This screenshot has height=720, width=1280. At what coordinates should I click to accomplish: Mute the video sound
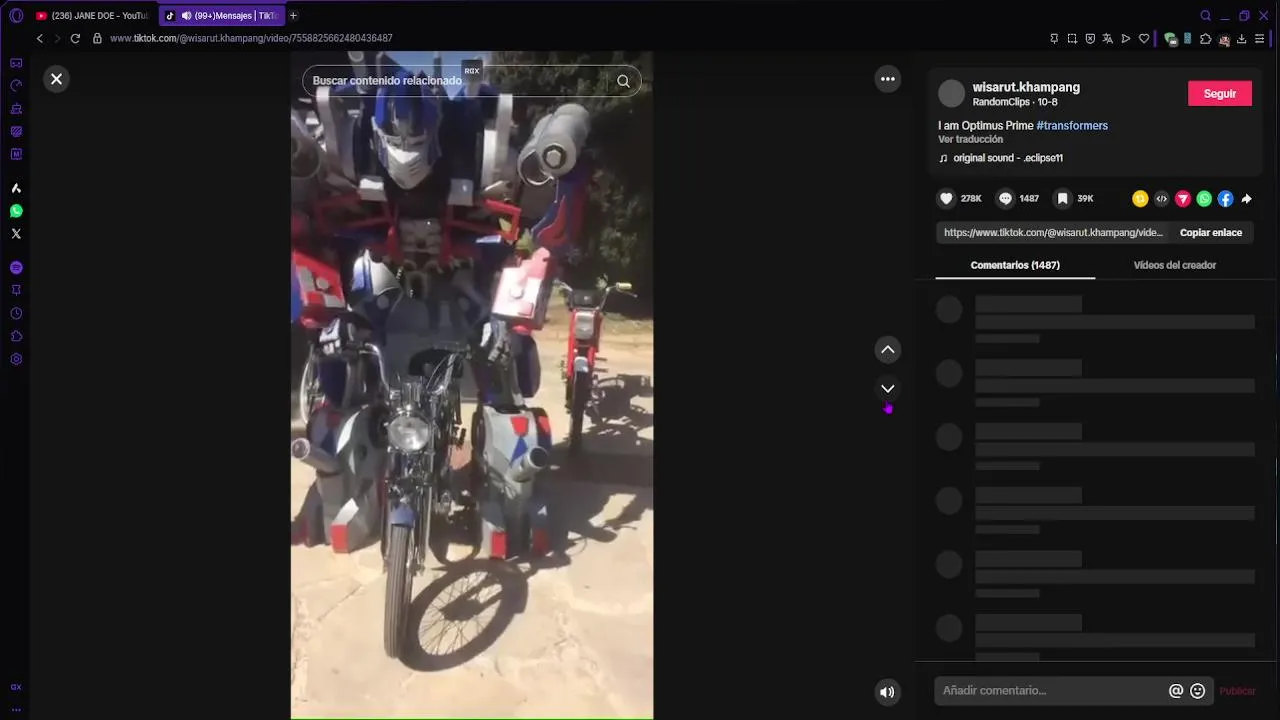887,691
